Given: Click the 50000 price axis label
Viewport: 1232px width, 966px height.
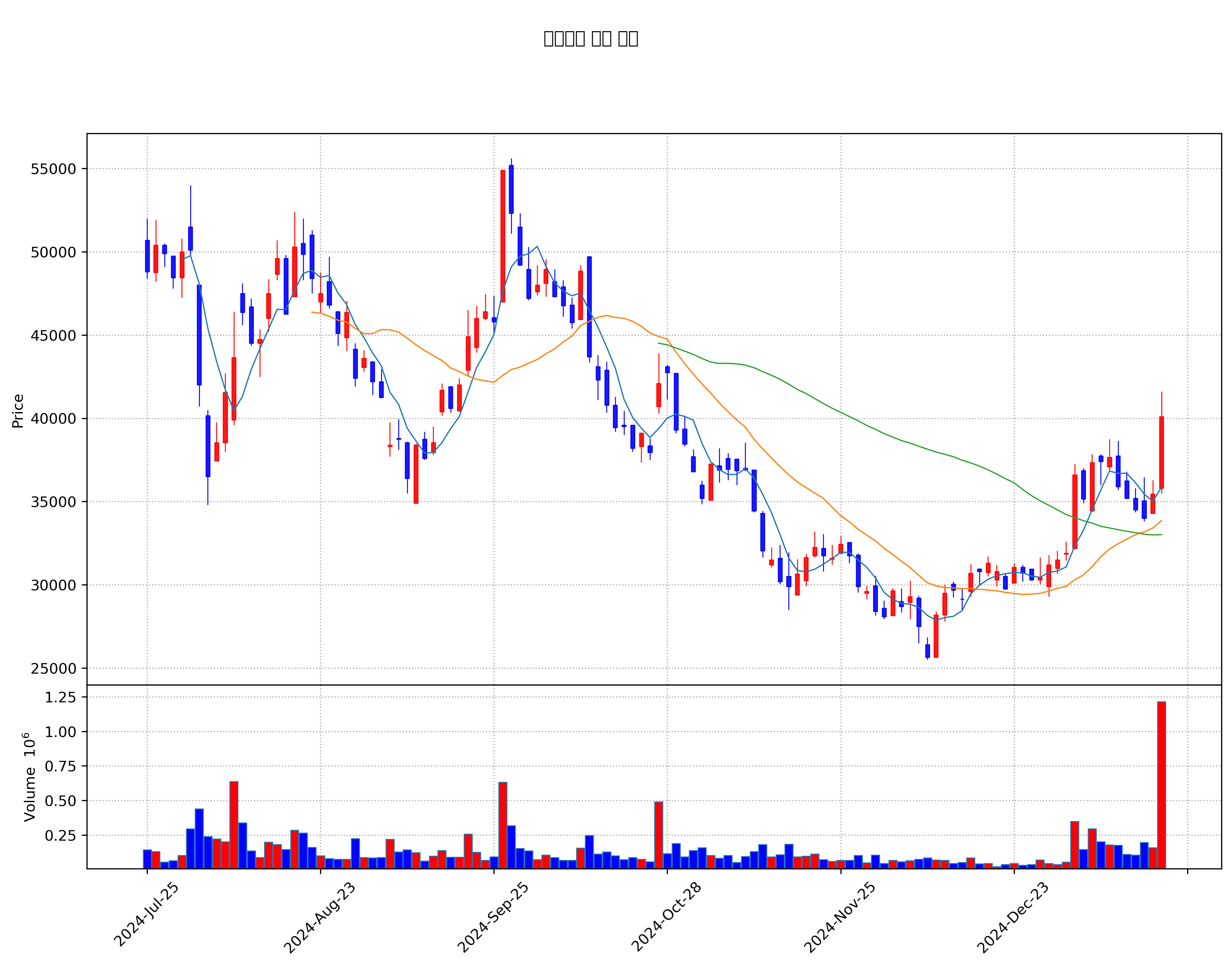Looking at the screenshot, I should click(53, 252).
